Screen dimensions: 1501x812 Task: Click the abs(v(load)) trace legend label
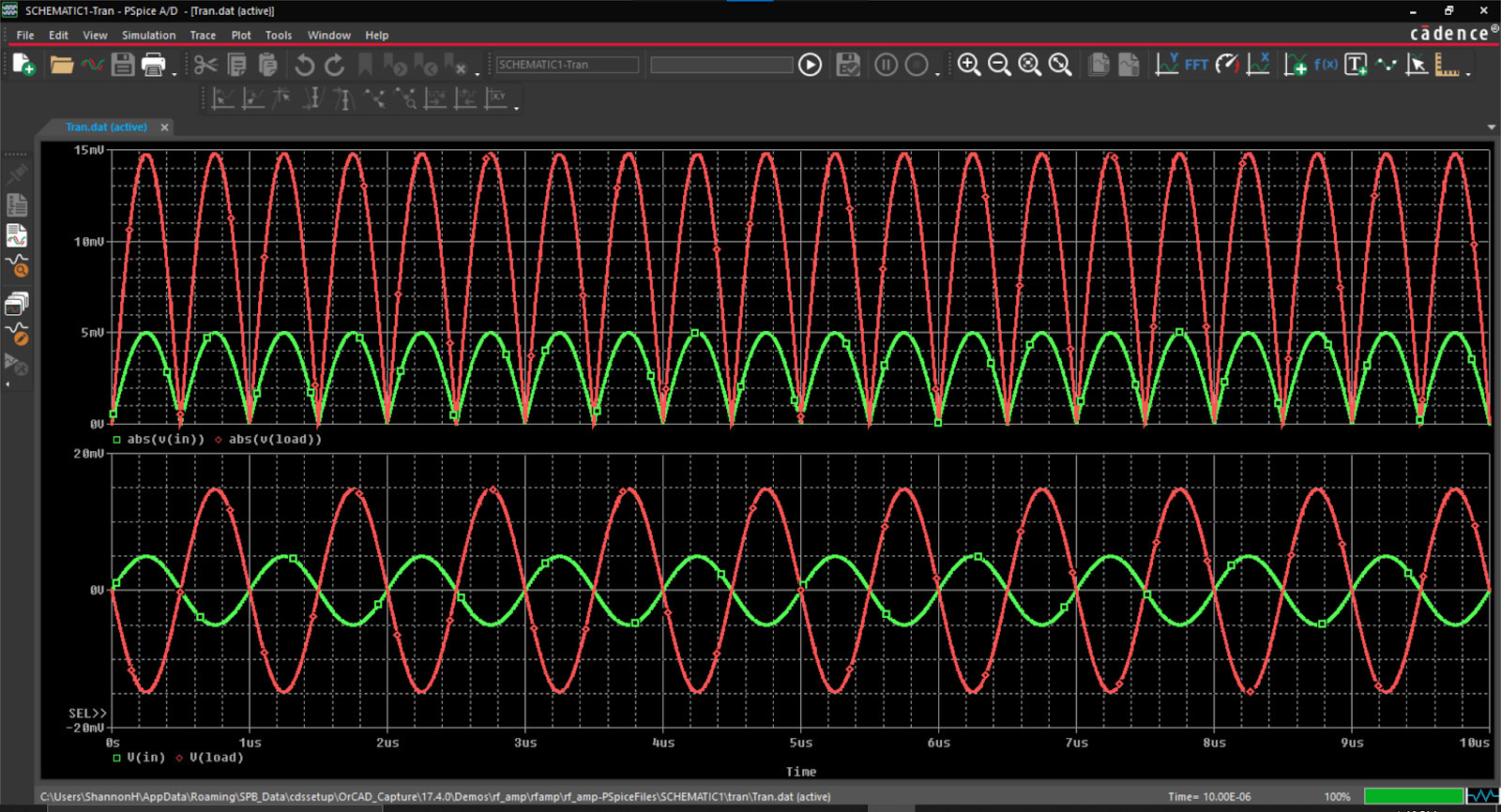coord(275,439)
